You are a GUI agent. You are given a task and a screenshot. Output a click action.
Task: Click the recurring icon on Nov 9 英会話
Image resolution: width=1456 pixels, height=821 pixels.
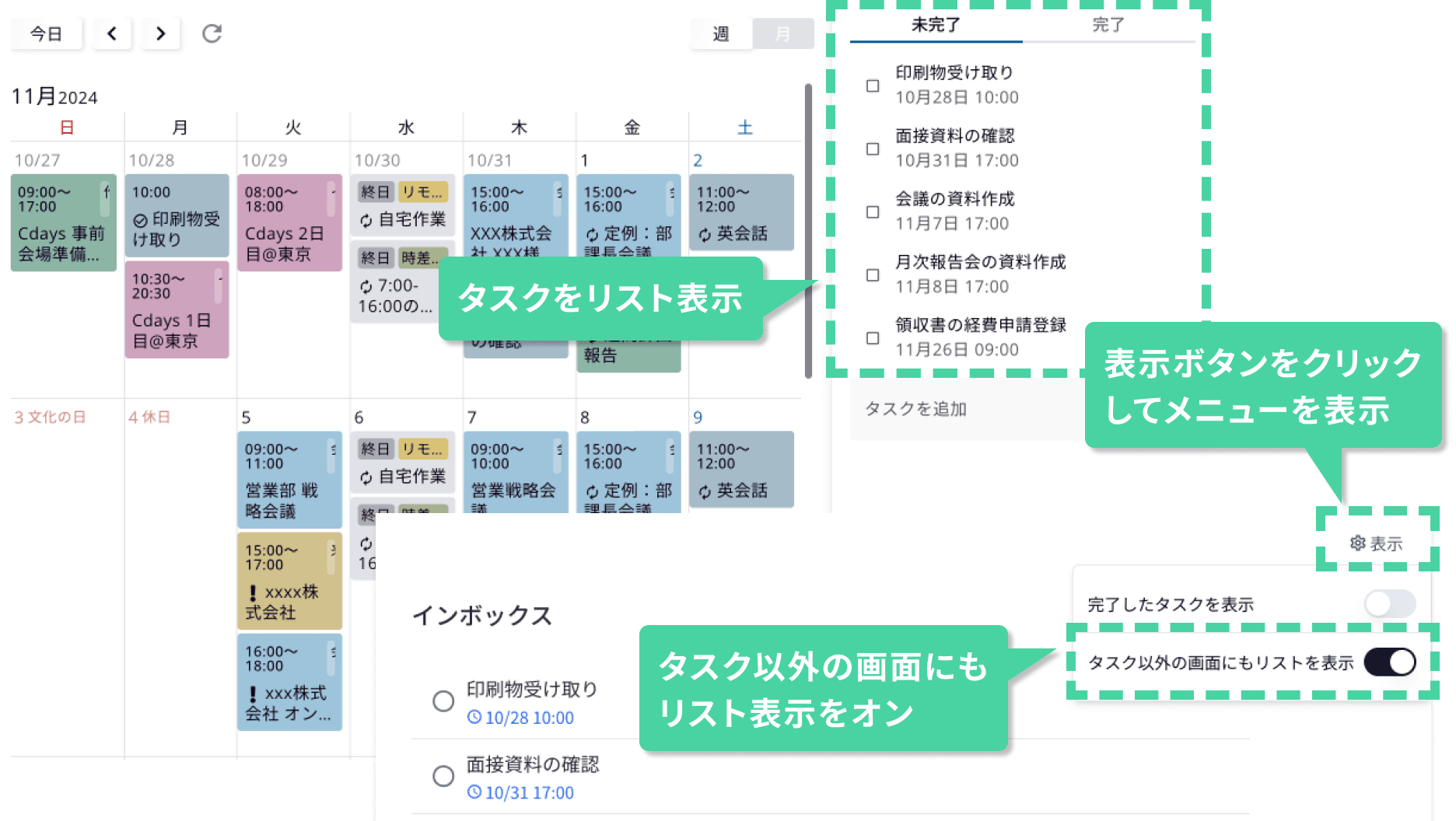click(x=705, y=491)
